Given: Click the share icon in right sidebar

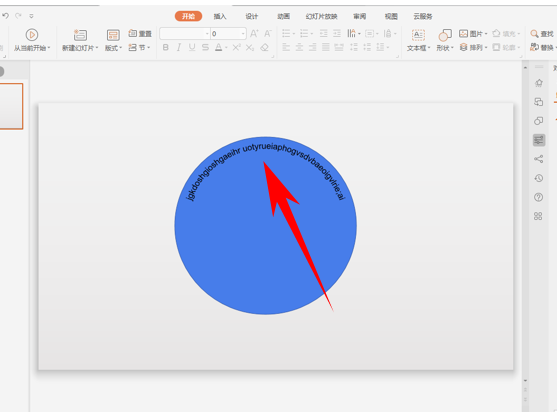Looking at the screenshot, I should click(539, 159).
